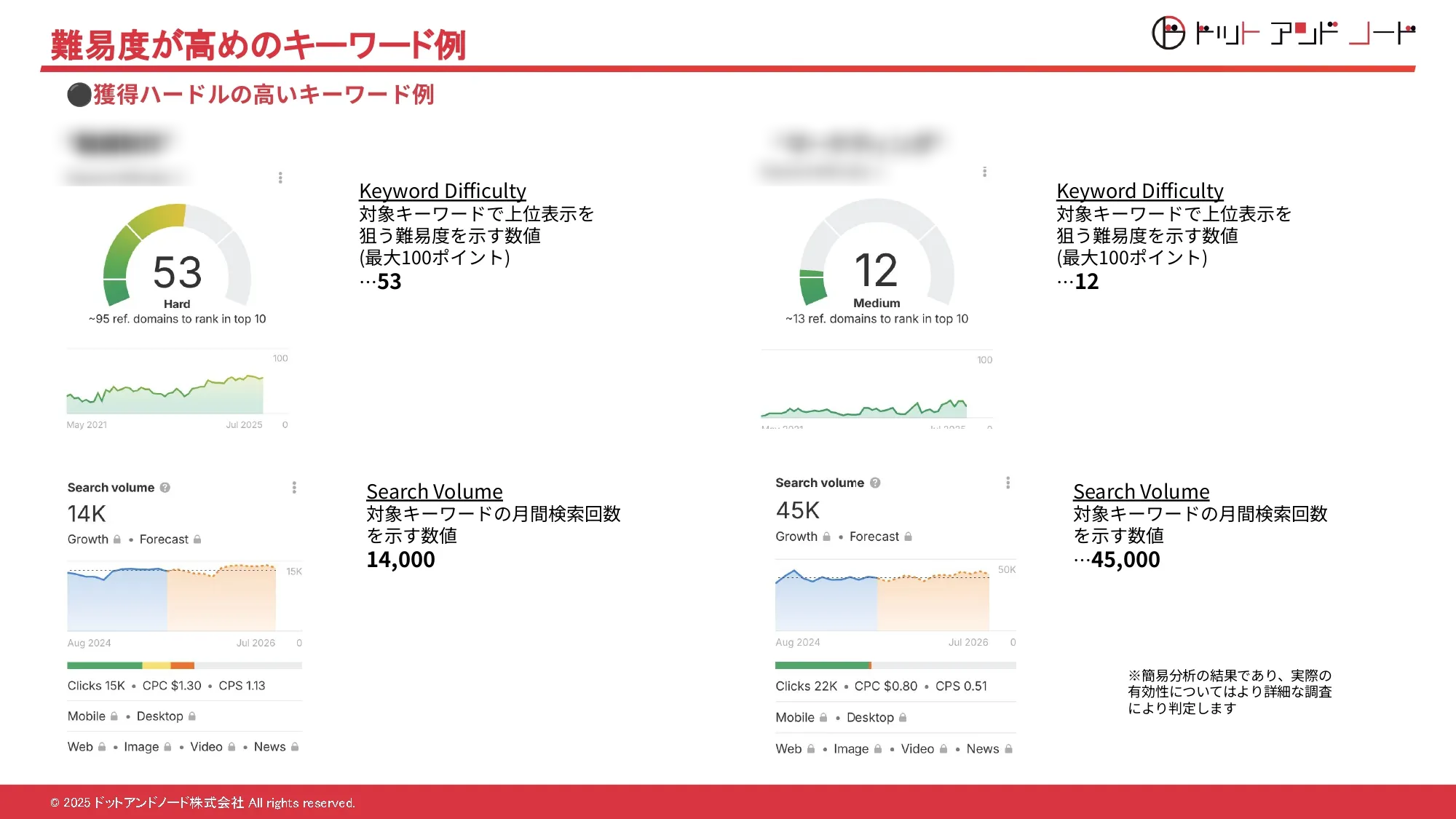Open the options menu on the left Keyword Difficulty widget
The height and width of the screenshot is (819, 1456).
280,177
